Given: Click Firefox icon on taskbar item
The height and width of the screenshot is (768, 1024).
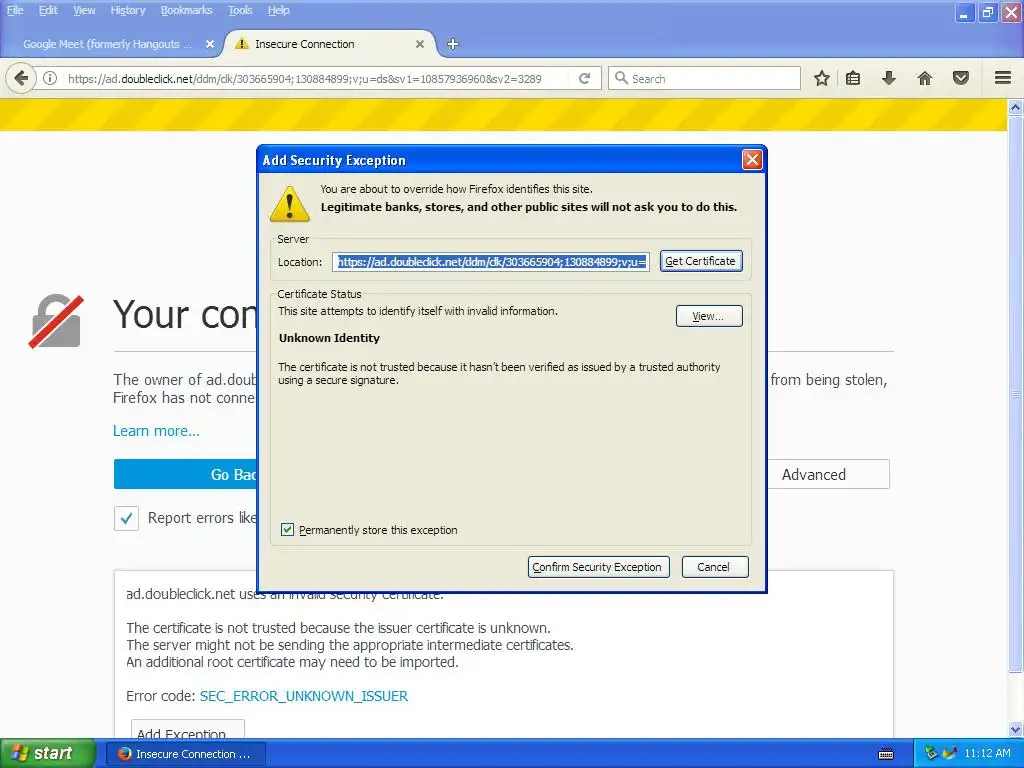Looking at the screenshot, I should (x=124, y=754).
